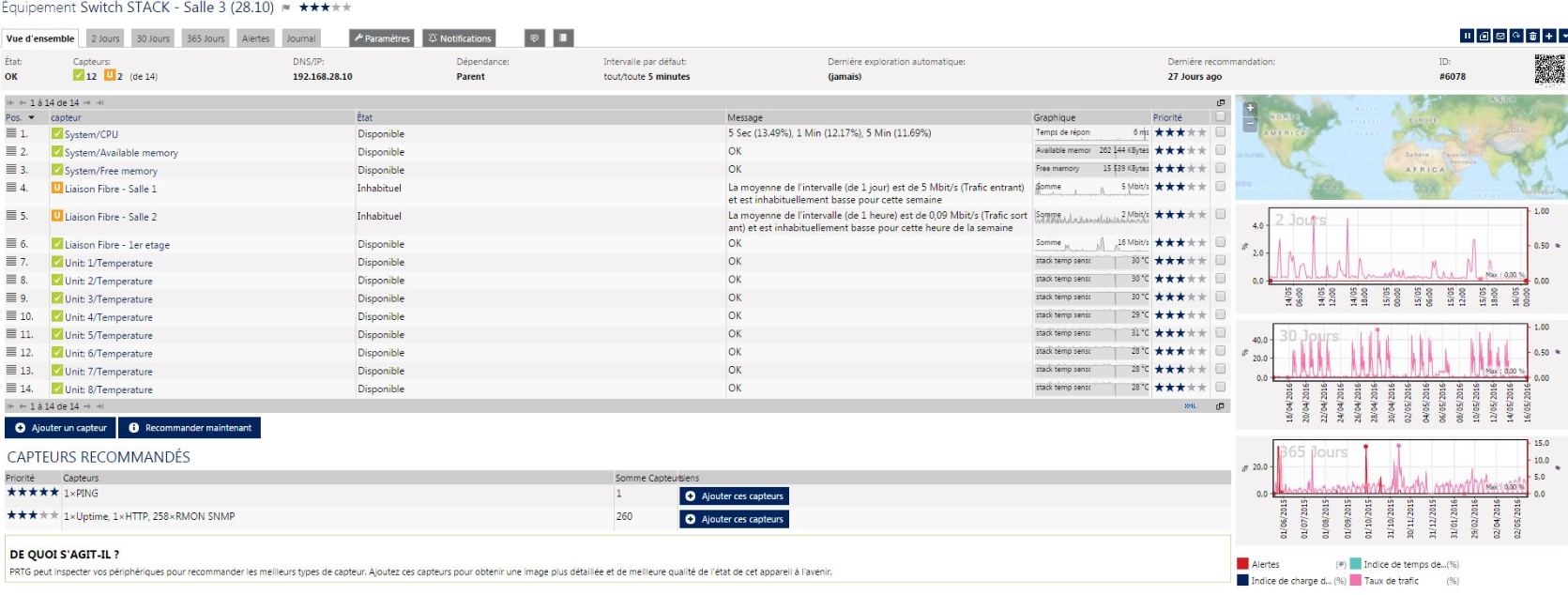Viewport: 1568px width, 595px height.
Task: Open the Pos. column sort dropdown arrow
Action: click(x=31, y=118)
